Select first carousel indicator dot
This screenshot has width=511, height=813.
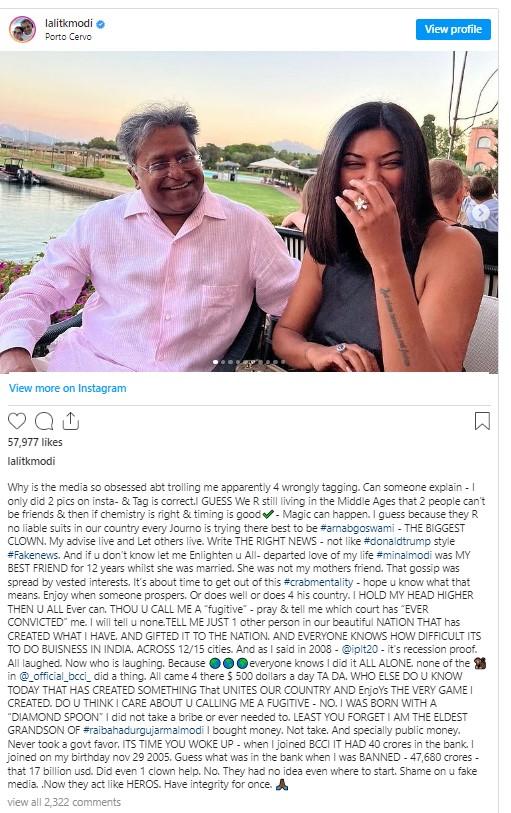pos(215,362)
